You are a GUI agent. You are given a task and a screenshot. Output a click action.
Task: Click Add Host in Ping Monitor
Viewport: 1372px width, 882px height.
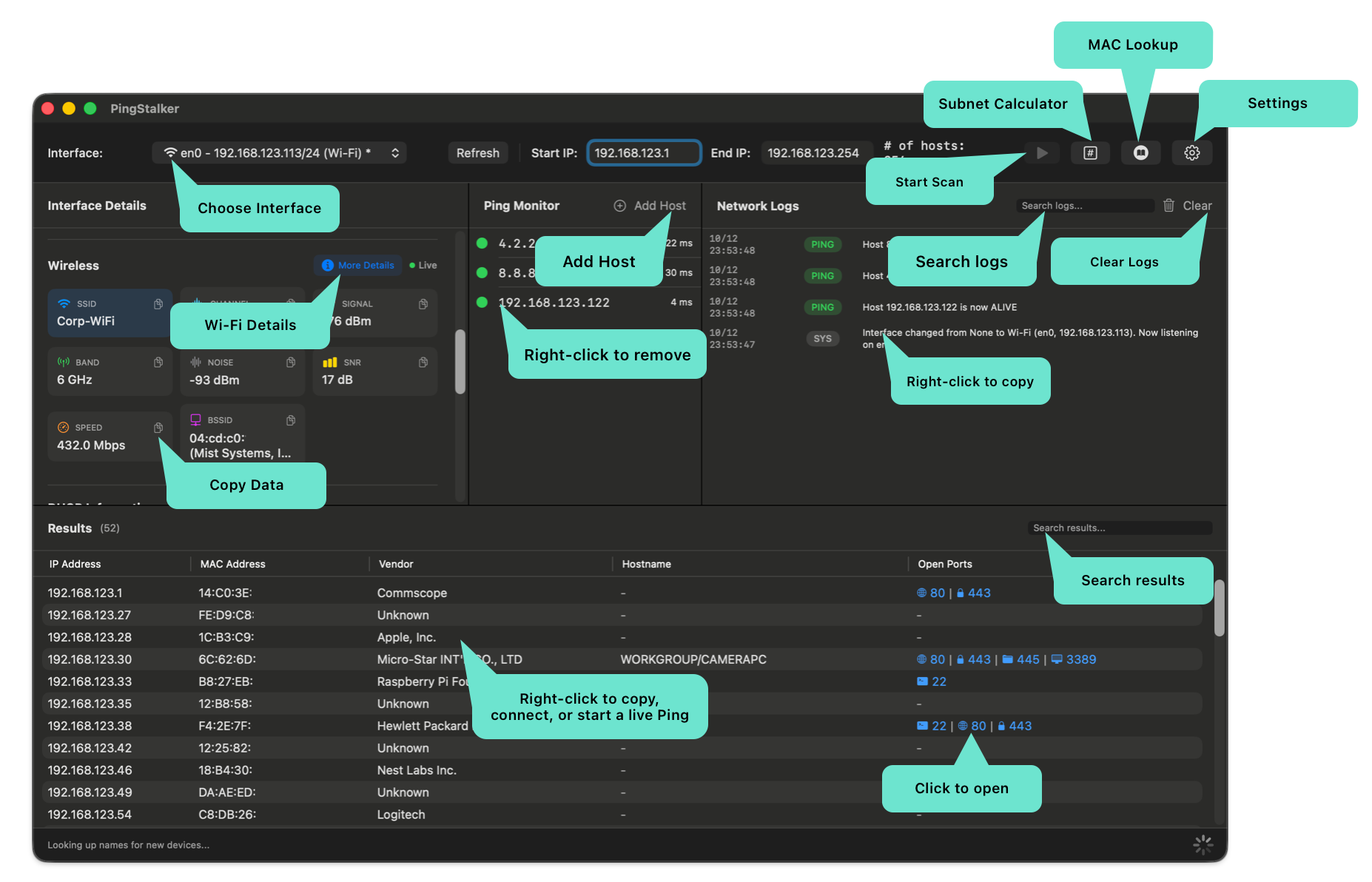tap(650, 206)
